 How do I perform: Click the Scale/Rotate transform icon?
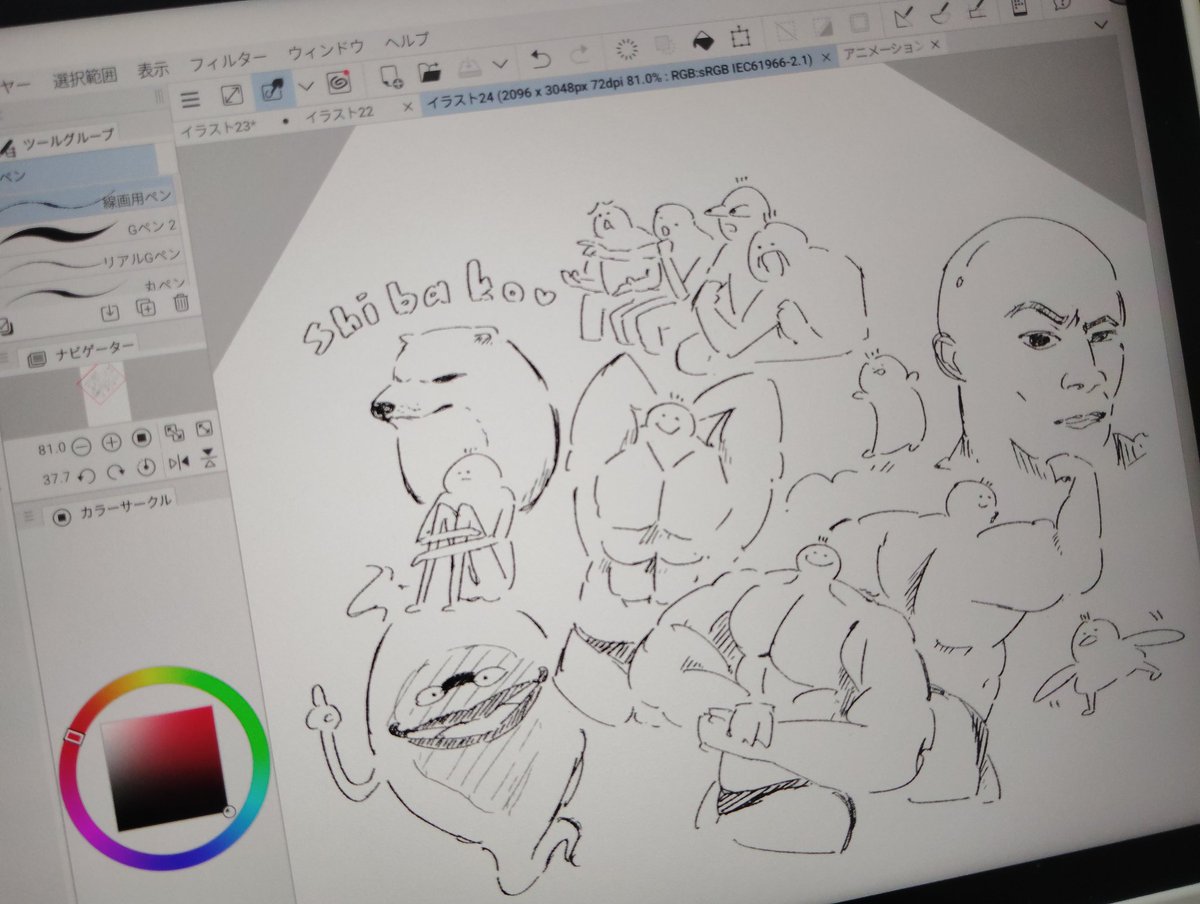(740, 38)
